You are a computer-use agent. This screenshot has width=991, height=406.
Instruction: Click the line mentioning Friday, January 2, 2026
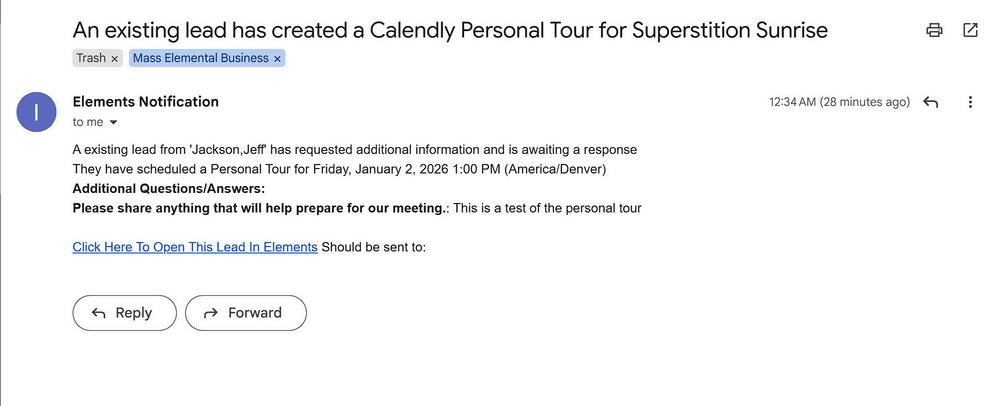tap(339, 169)
